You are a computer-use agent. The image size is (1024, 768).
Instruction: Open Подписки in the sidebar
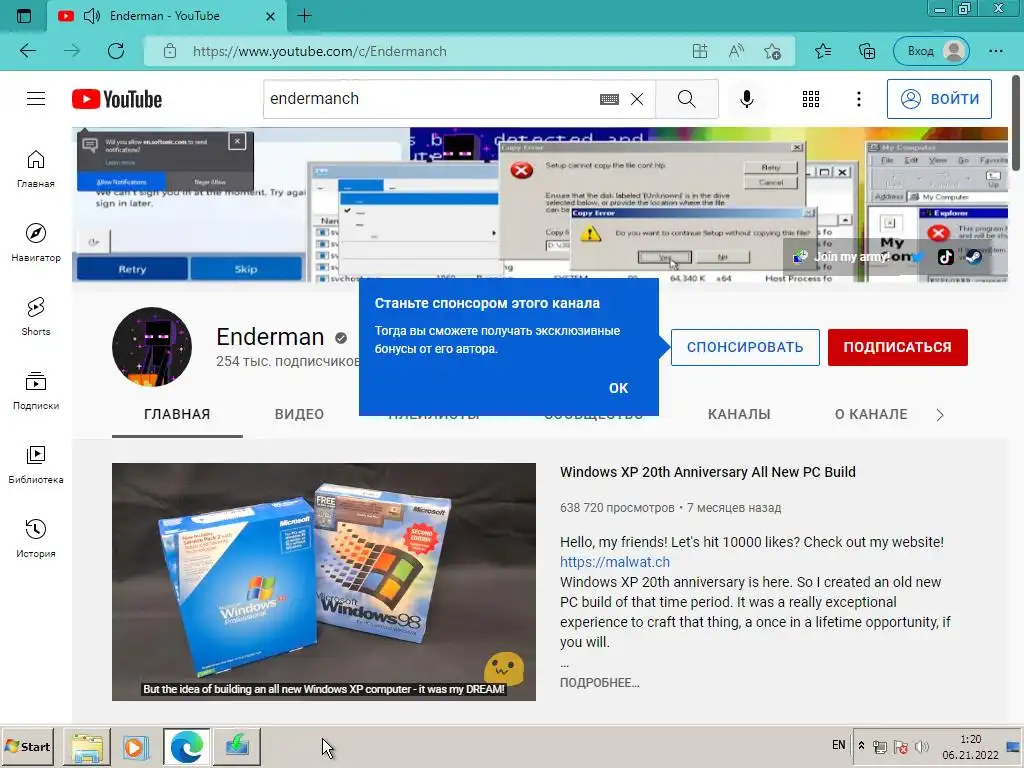pos(36,391)
